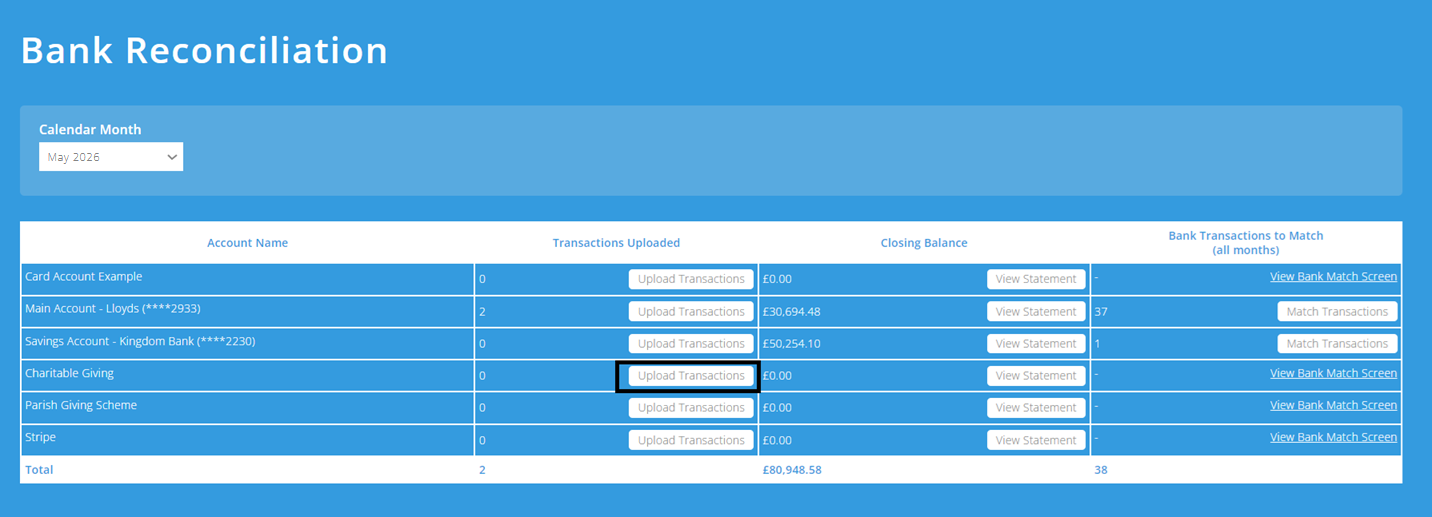Image resolution: width=1432 pixels, height=517 pixels.
Task: Click the Bank Transactions to Match column header
Action: tap(1246, 243)
